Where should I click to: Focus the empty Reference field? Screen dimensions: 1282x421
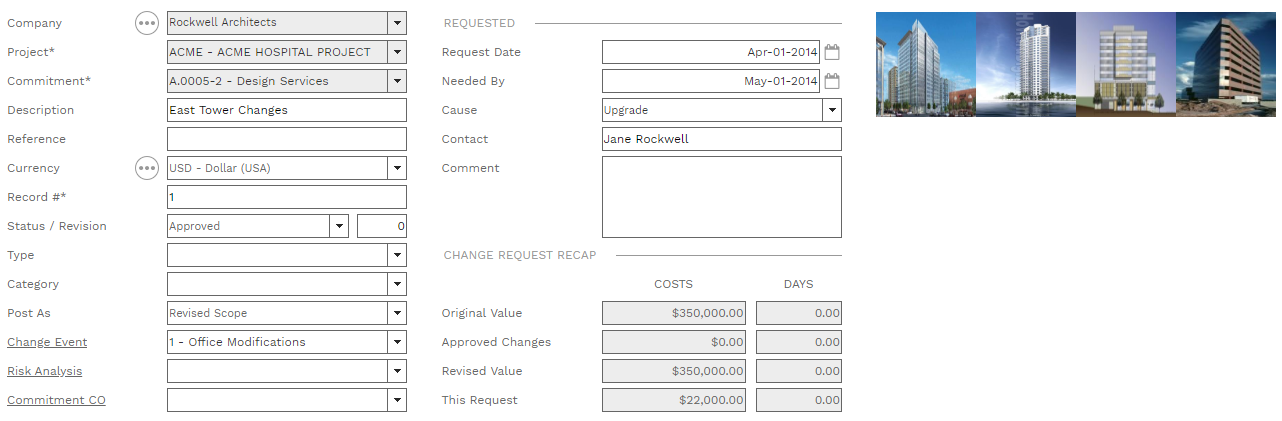point(286,139)
